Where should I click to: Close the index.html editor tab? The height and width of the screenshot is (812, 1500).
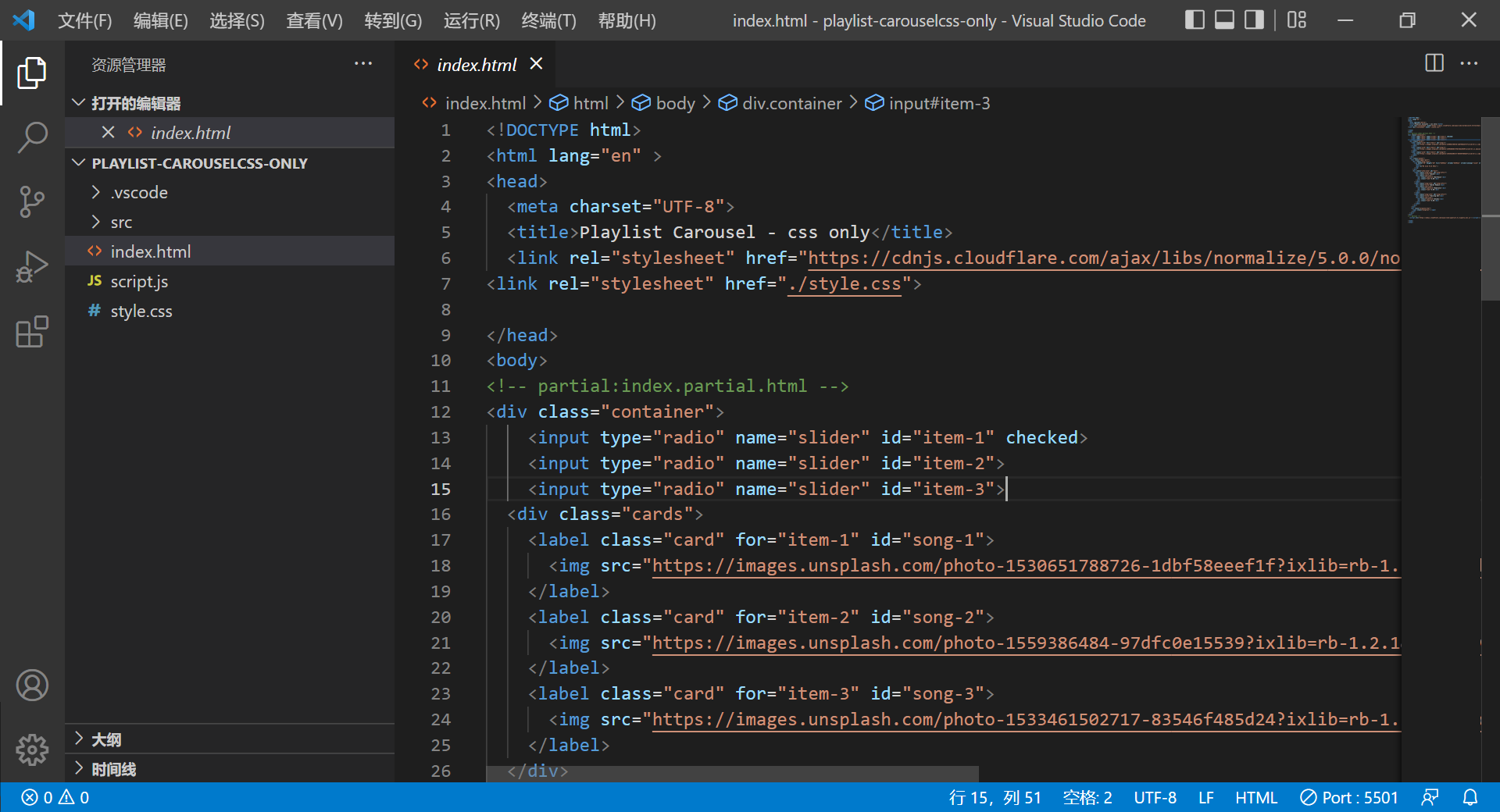point(536,64)
